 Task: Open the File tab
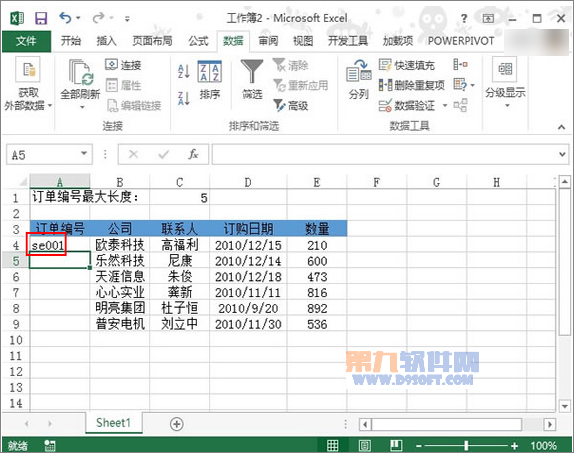tap(26, 41)
